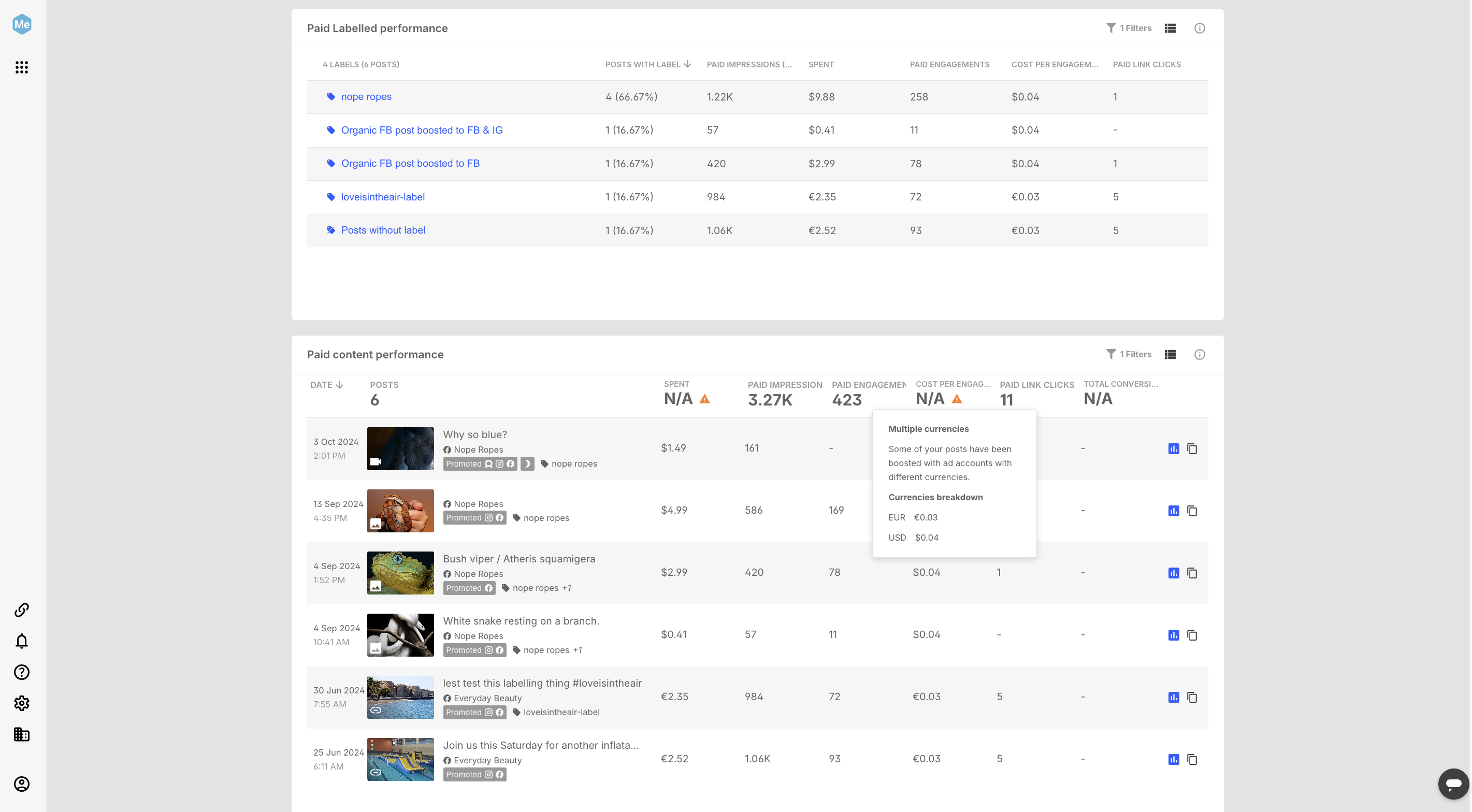This screenshot has height=812, width=1472.
Task: Open the notifications bell
Action: coord(22,641)
